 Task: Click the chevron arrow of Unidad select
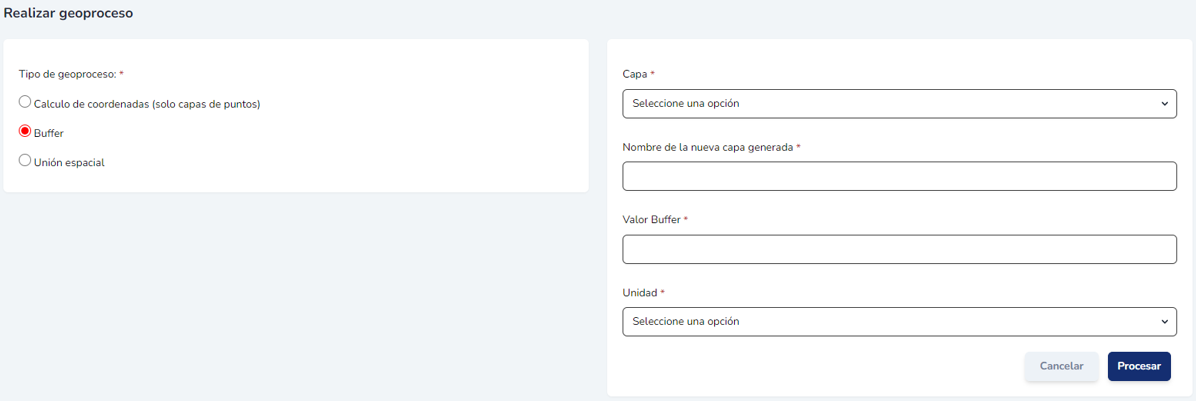point(1164,321)
